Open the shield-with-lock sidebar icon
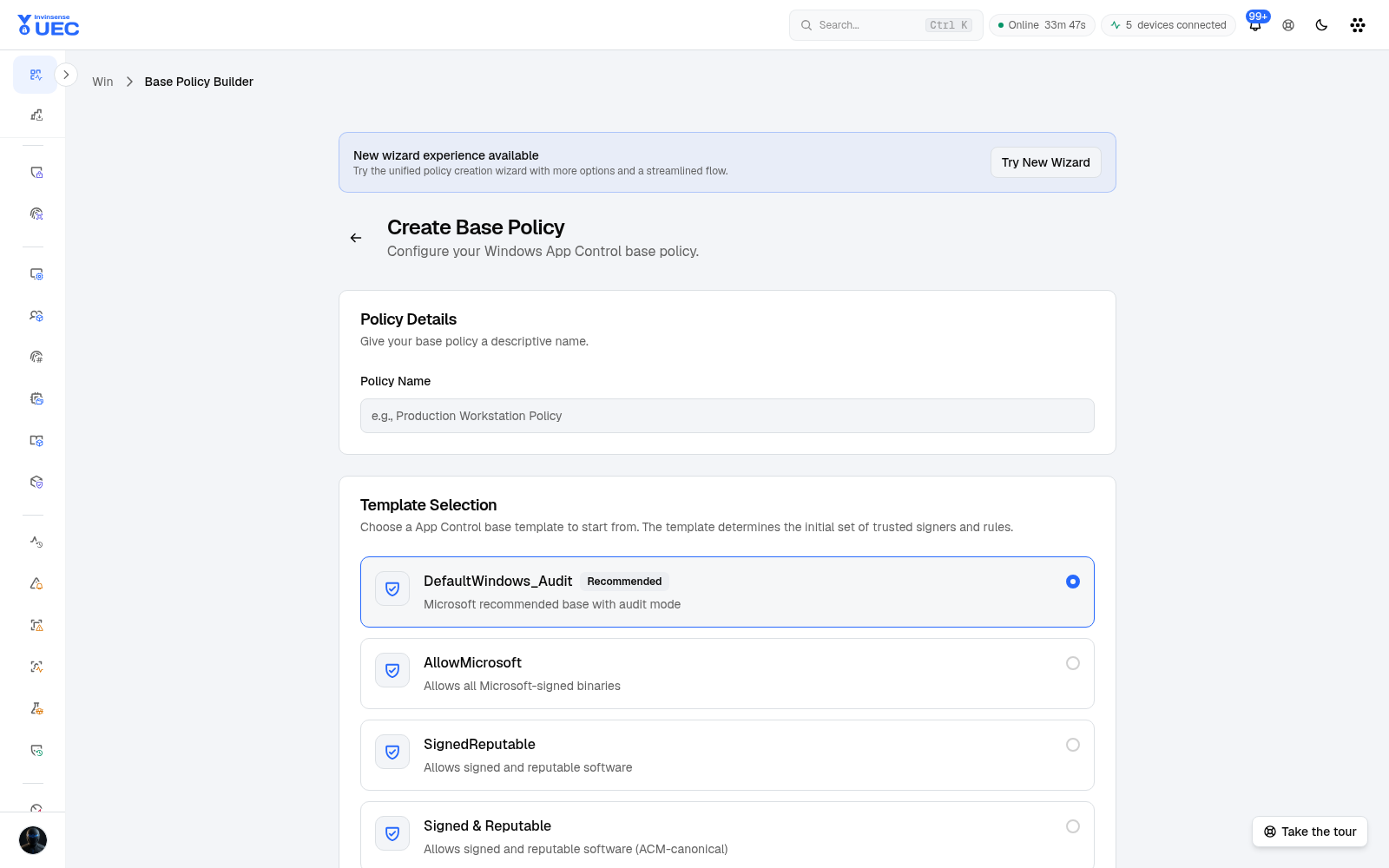This screenshot has width=1389, height=868. point(36,173)
